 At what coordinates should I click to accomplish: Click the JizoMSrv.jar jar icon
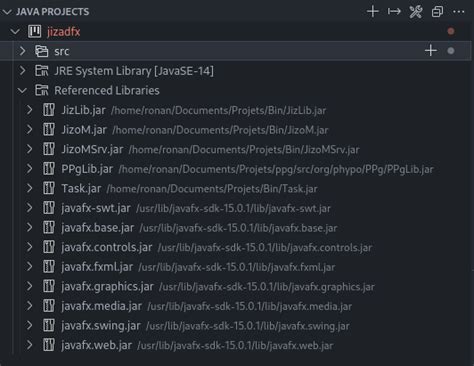[x=49, y=149]
